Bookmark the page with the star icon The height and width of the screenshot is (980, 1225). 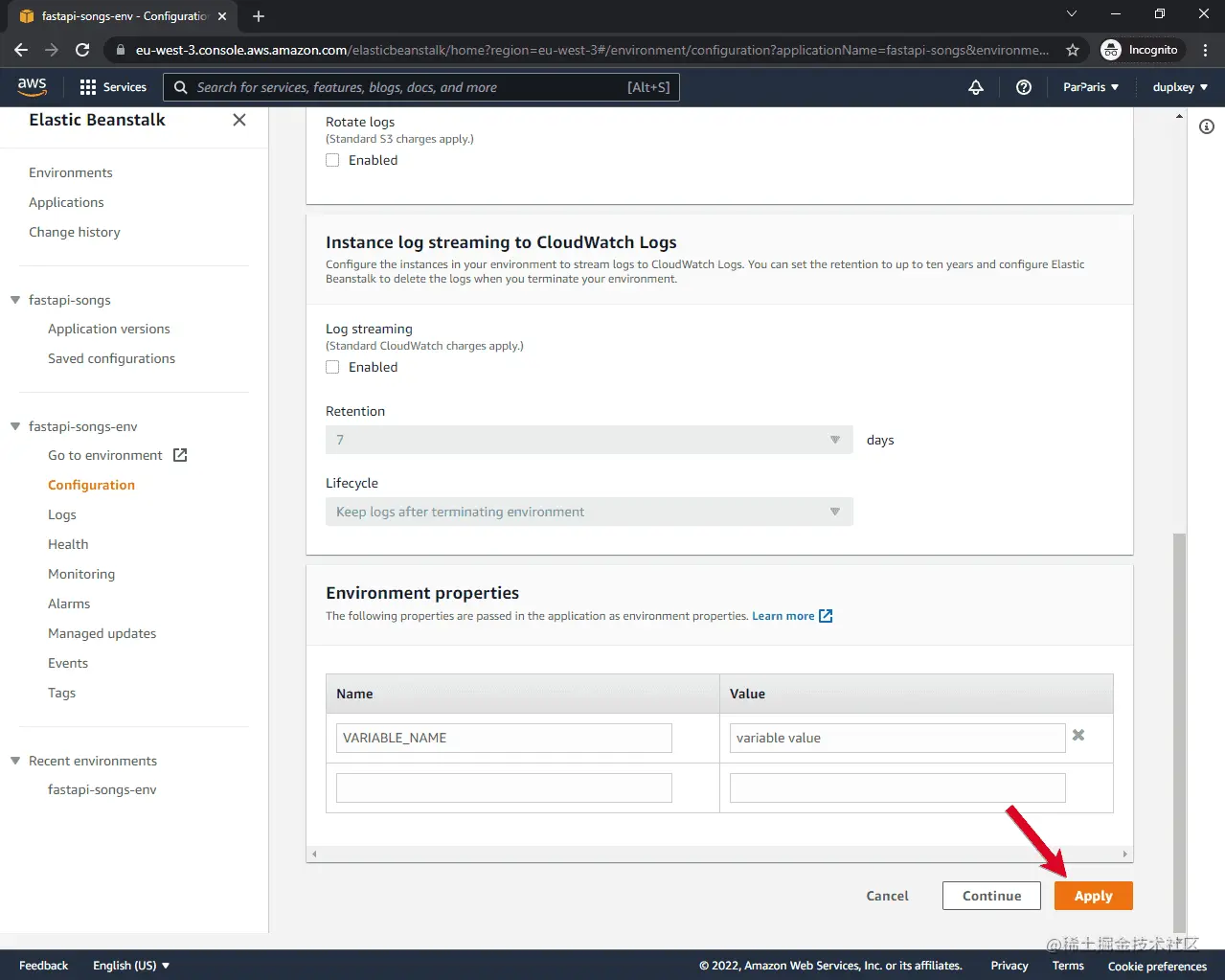[x=1073, y=49]
